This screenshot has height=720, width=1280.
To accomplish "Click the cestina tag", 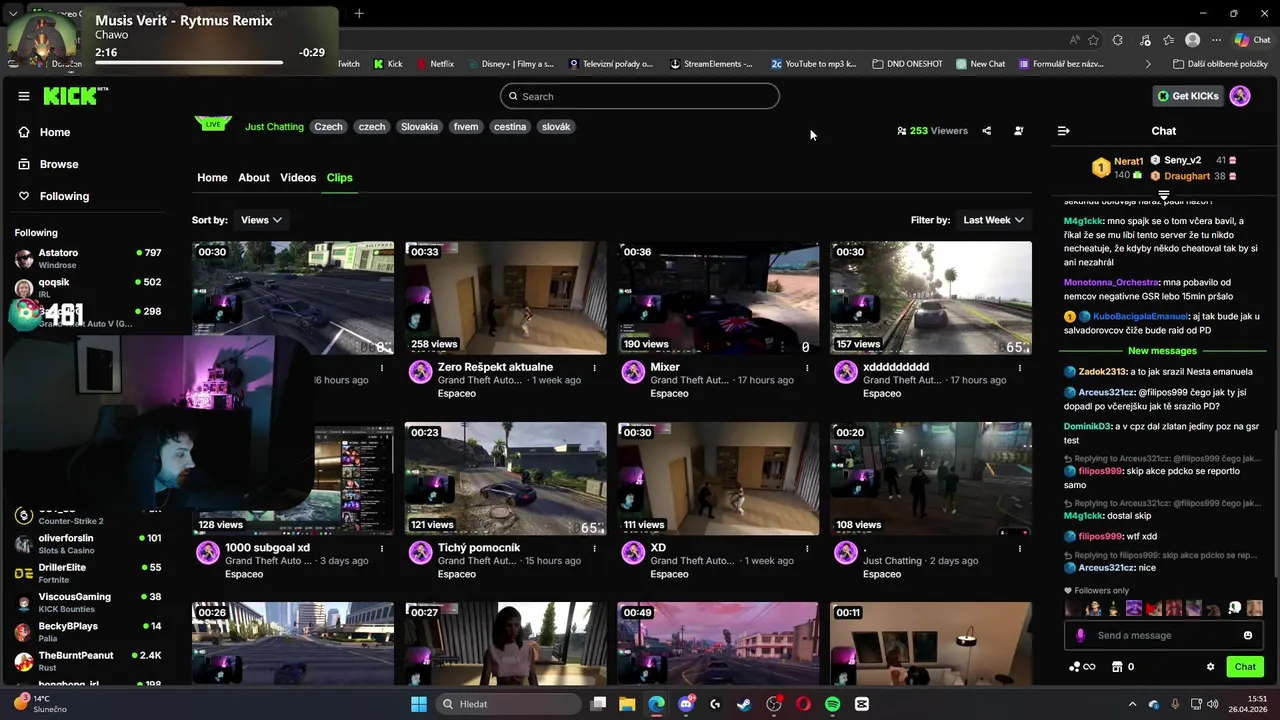I will pos(510,127).
